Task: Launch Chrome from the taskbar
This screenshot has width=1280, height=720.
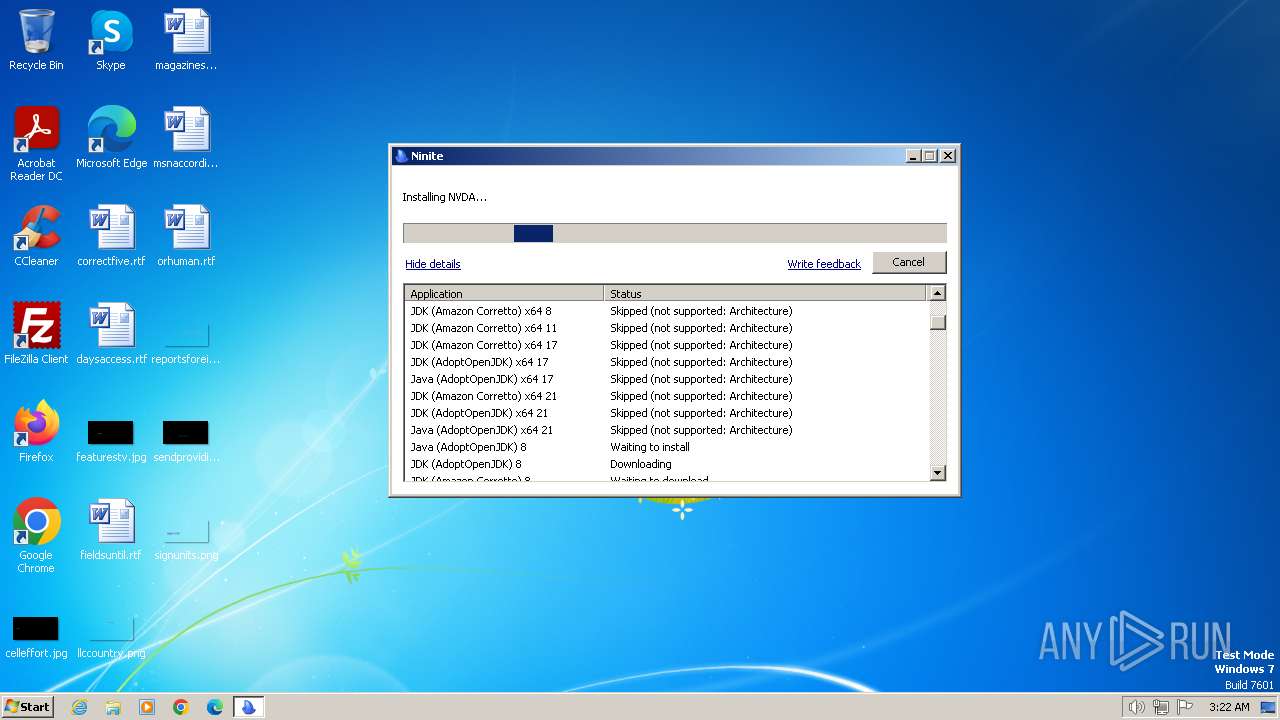Action: [181, 707]
